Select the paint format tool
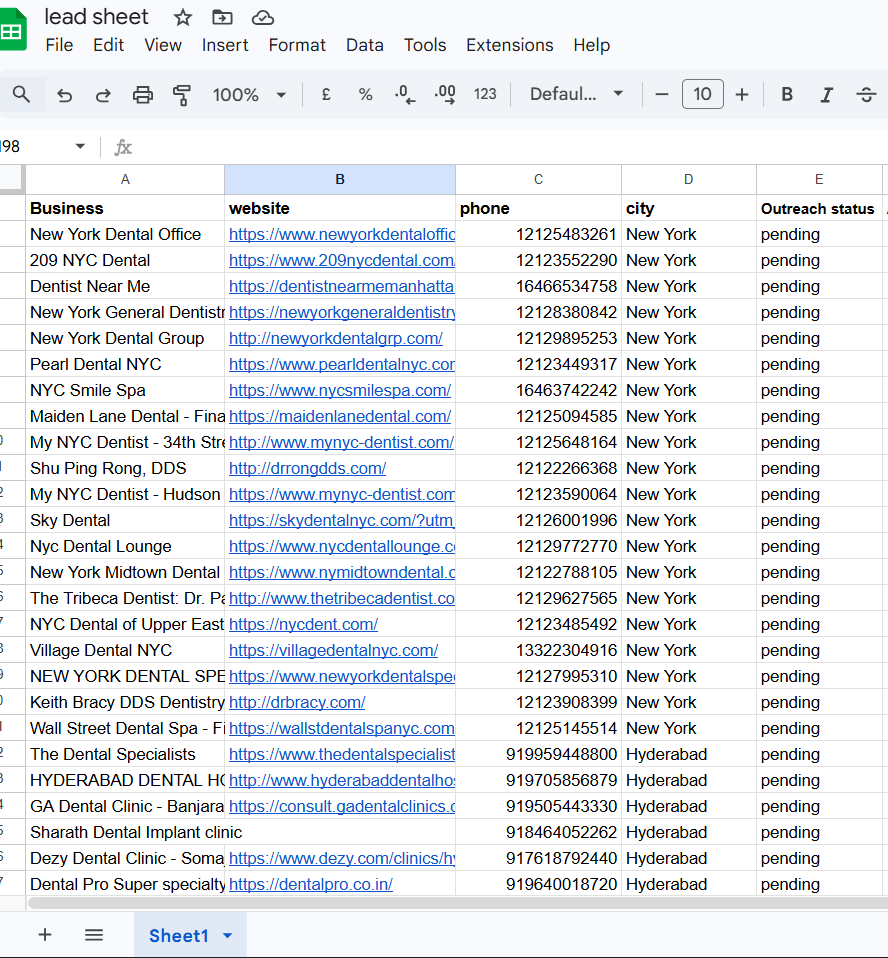The image size is (888, 958). (x=181, y=94)
